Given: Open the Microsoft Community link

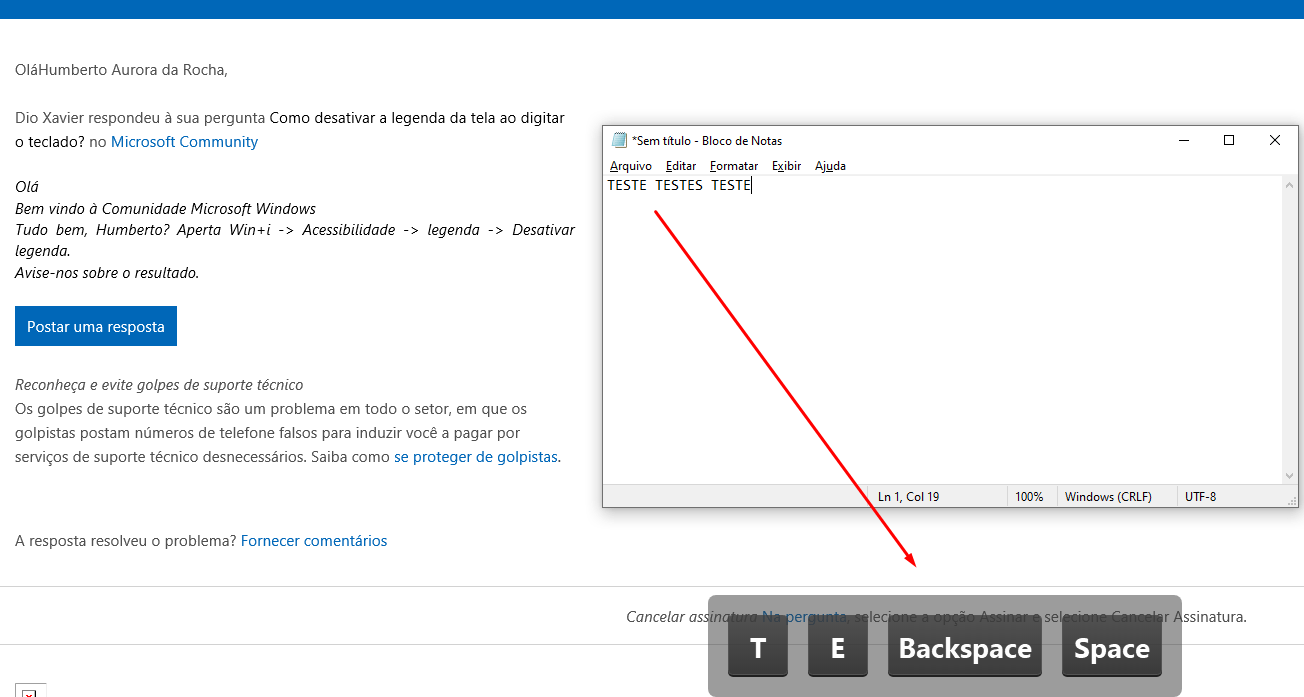Looking at the screenshot, I should (x=184, y=142).
